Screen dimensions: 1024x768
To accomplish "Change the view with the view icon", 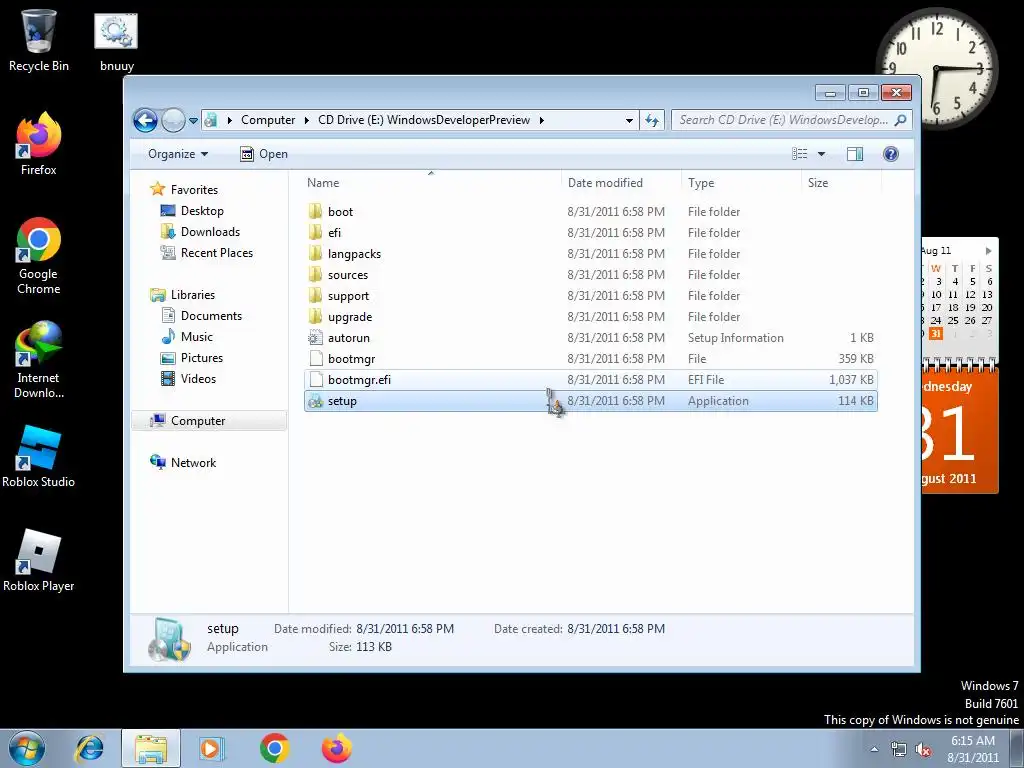I will [800, 154].
